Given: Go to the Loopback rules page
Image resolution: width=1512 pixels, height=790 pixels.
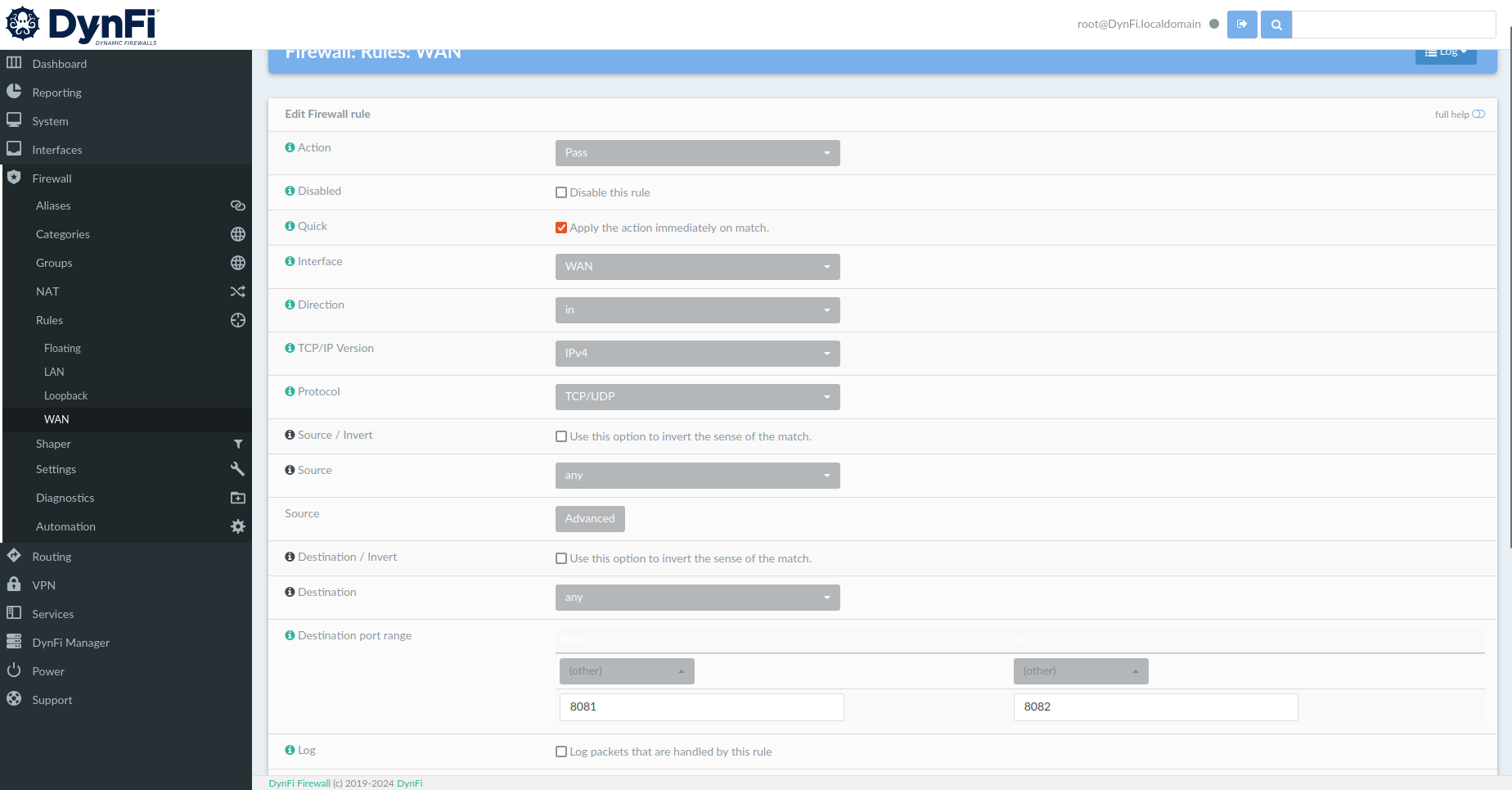Looking at the screenshot, I should 65,395.
